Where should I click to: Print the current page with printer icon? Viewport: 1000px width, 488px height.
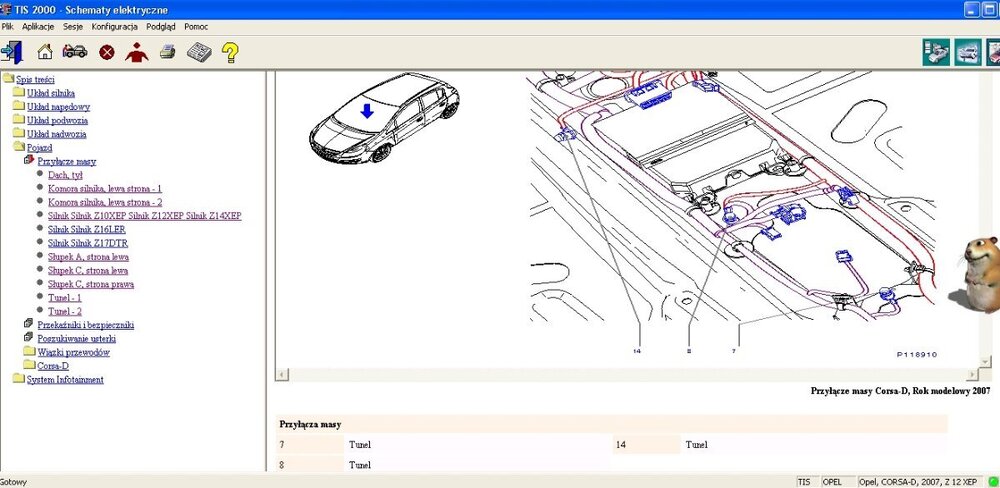click(167, 52)
